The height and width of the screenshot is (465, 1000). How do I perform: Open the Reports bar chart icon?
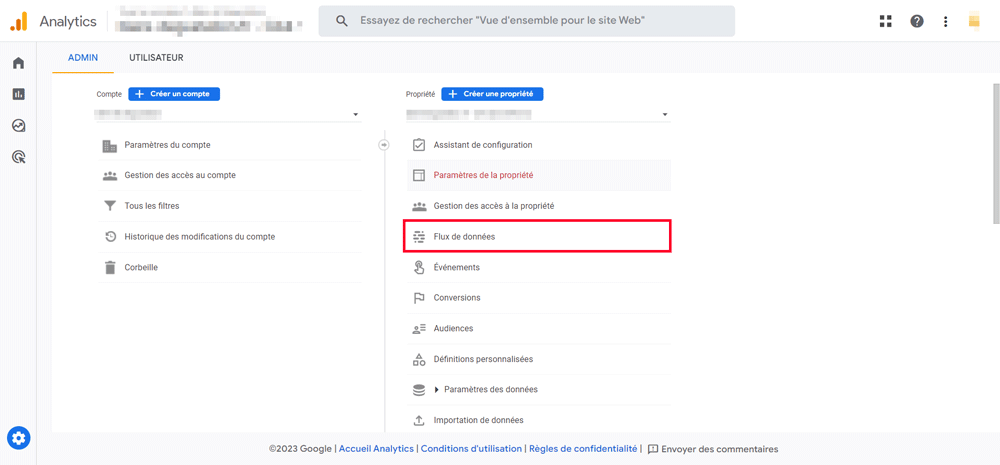click(18, 94)
